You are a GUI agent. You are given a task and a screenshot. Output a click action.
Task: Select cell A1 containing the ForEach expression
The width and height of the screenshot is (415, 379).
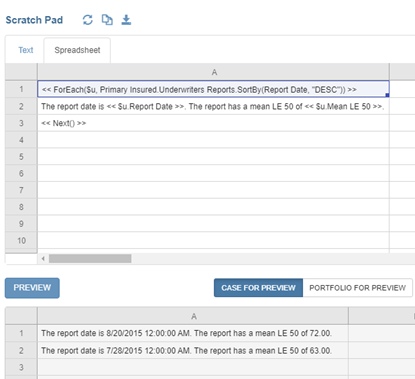pos(213,89)
